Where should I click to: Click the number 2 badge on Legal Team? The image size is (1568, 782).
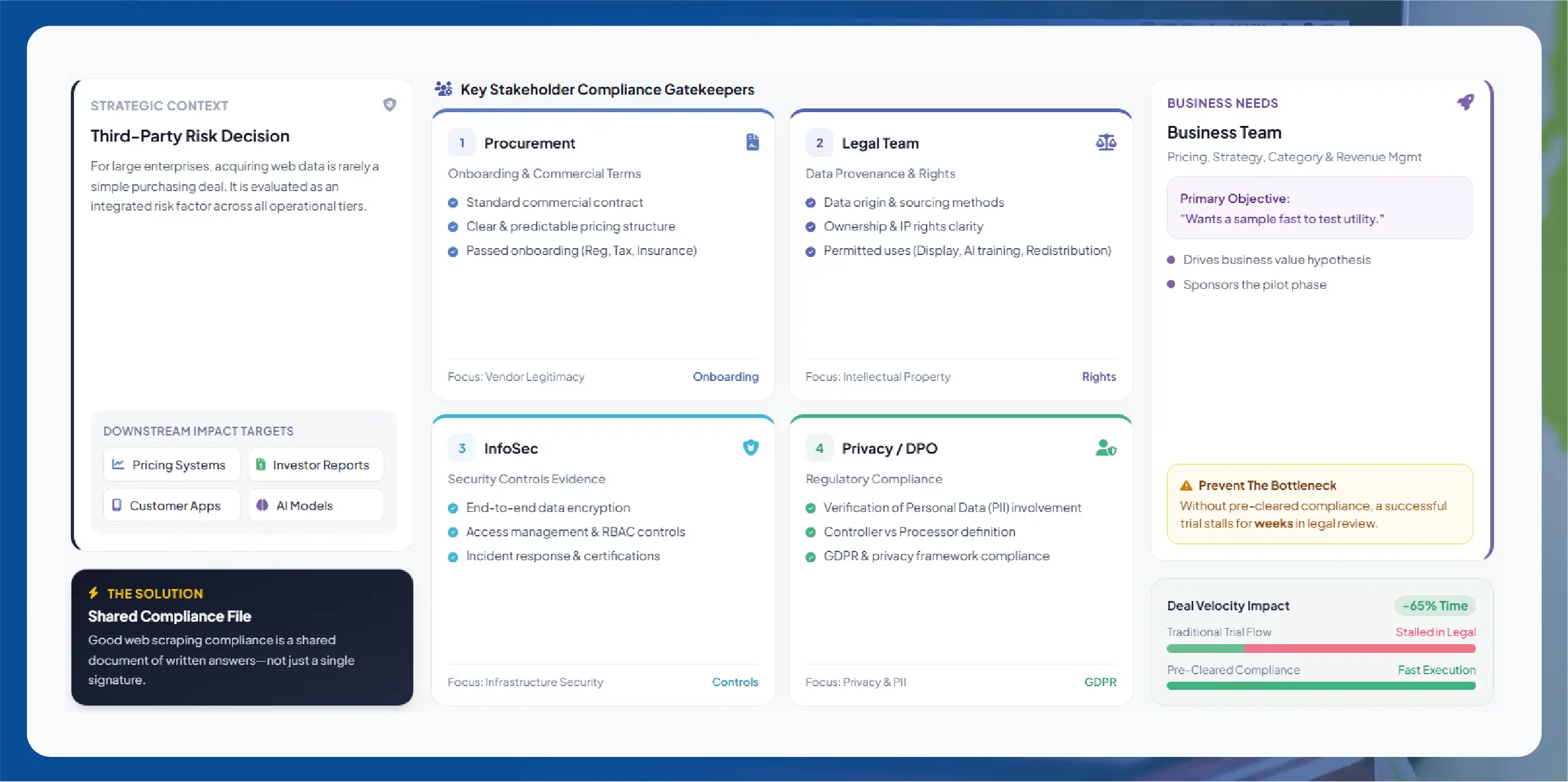[x=819, y=143]
